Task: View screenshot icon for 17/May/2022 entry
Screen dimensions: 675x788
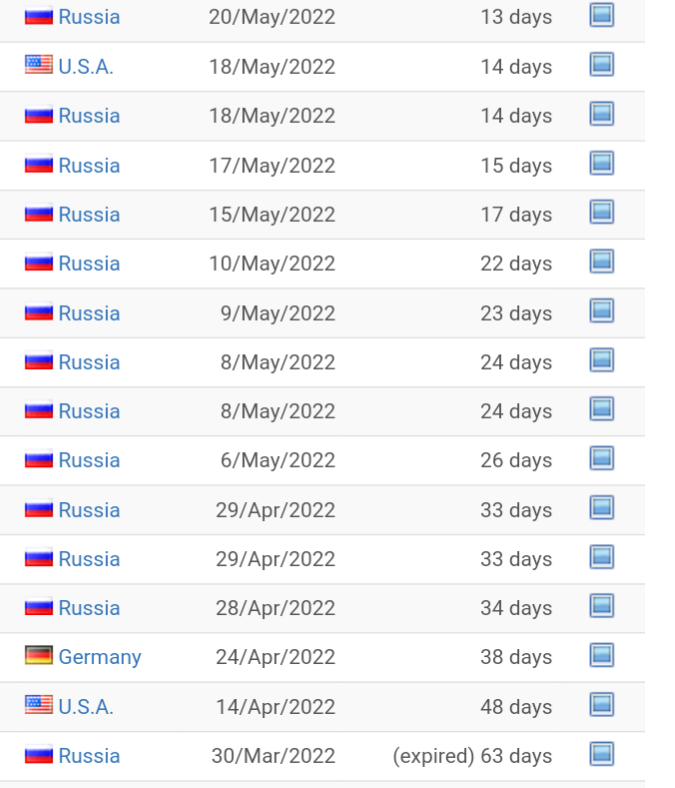Action: [x=601, y=163]
